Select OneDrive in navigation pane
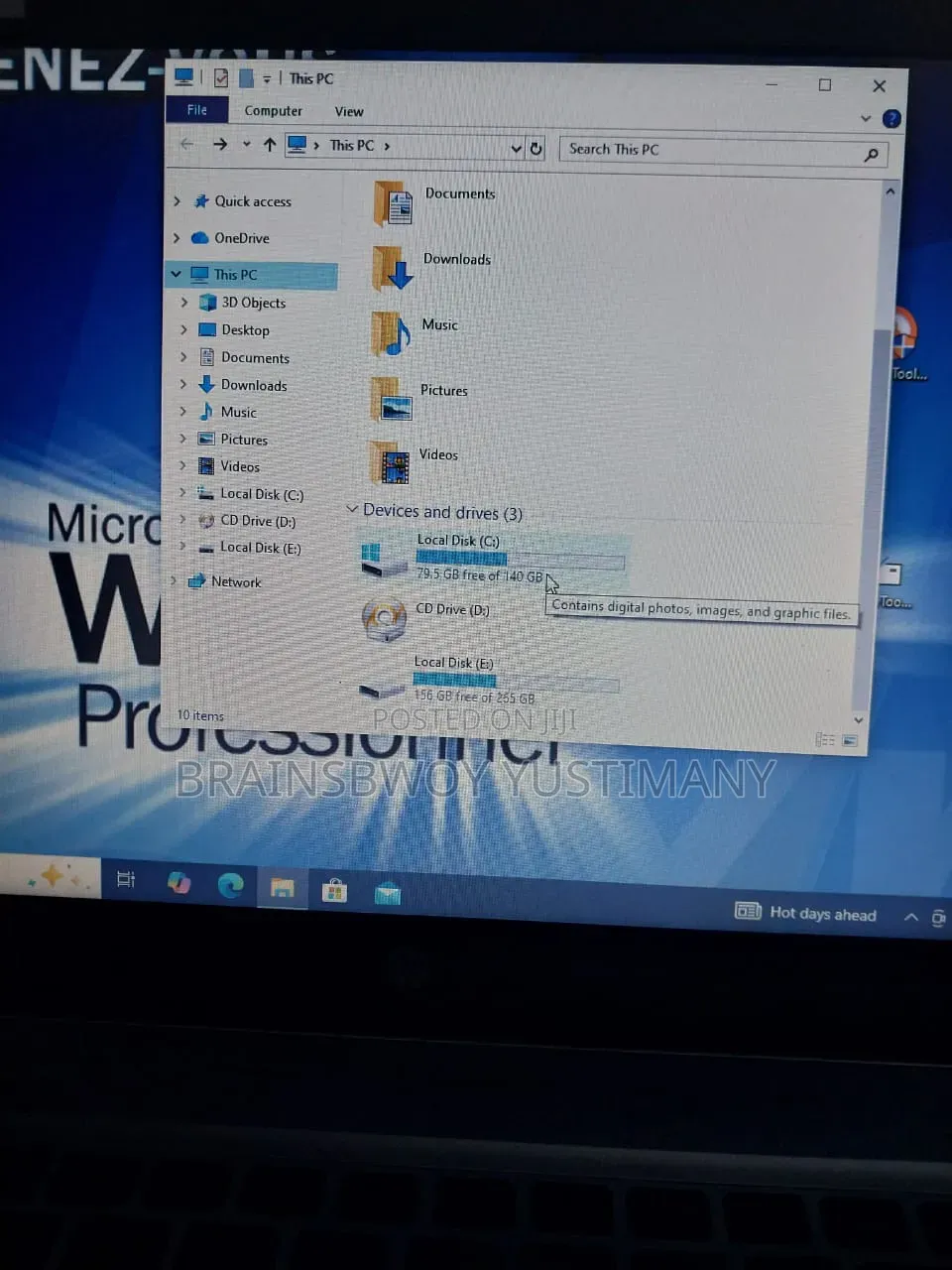This screenshot has height=1270, width=952. click(242, 238)
